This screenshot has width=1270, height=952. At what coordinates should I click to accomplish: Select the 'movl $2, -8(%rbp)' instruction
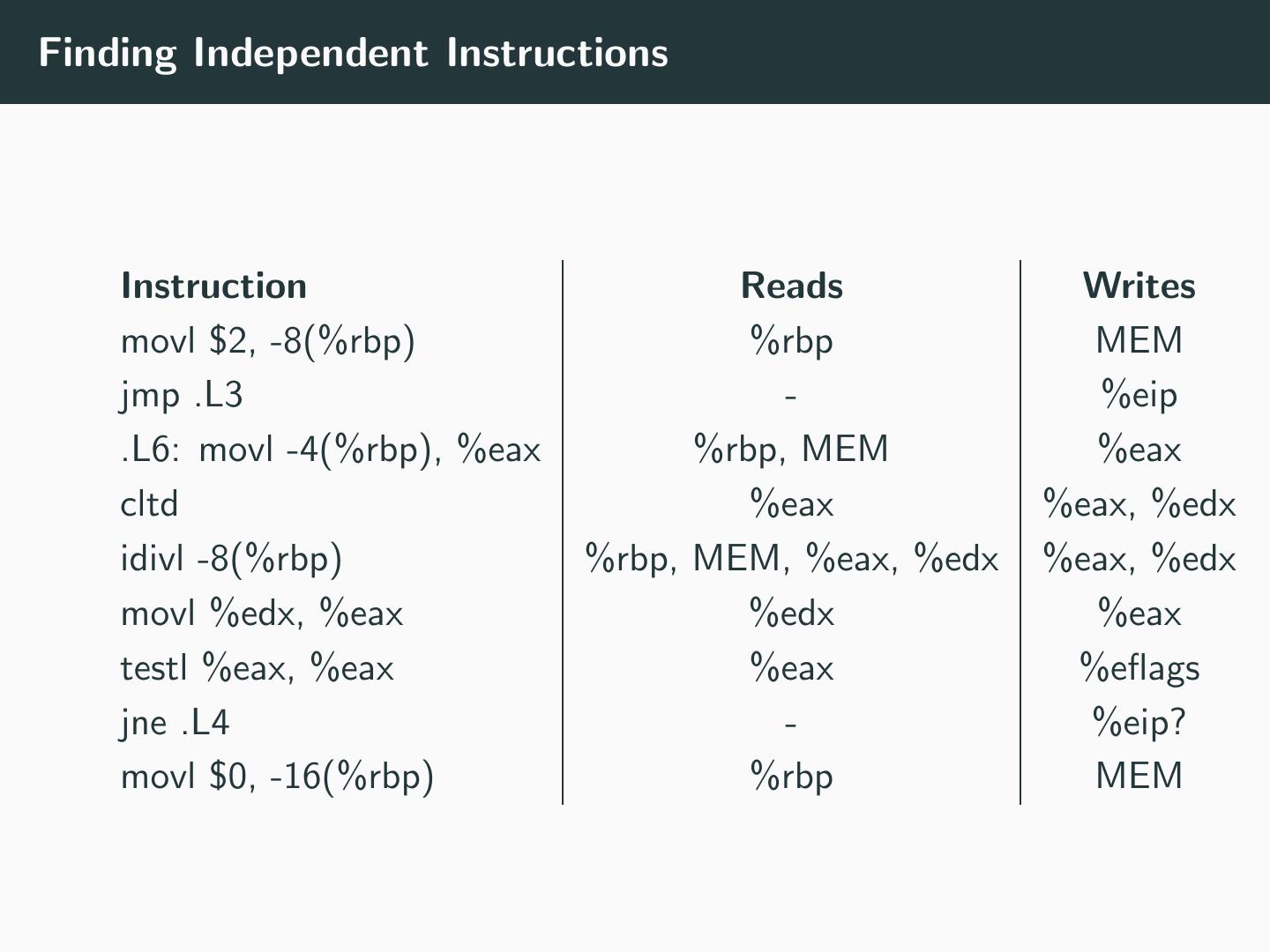267,340
